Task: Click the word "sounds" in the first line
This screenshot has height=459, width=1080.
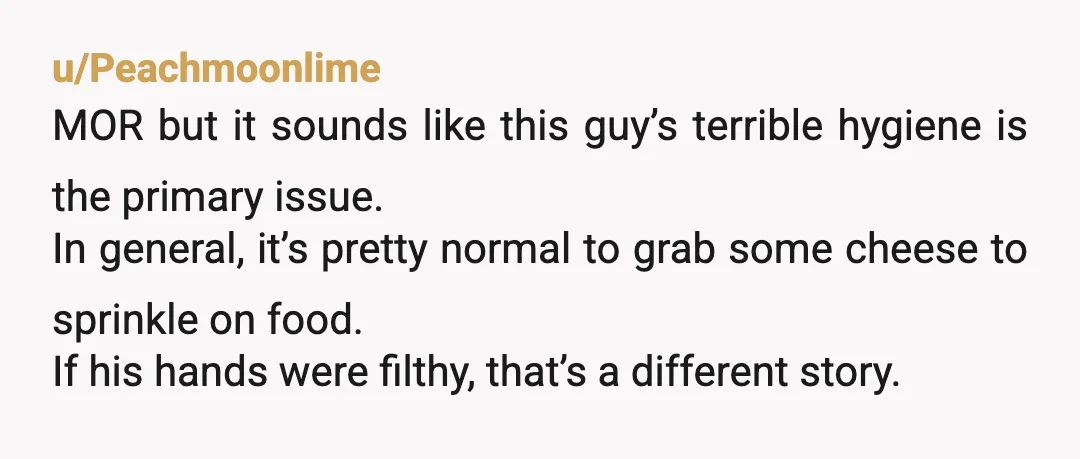Action: [x=338, y=127]
